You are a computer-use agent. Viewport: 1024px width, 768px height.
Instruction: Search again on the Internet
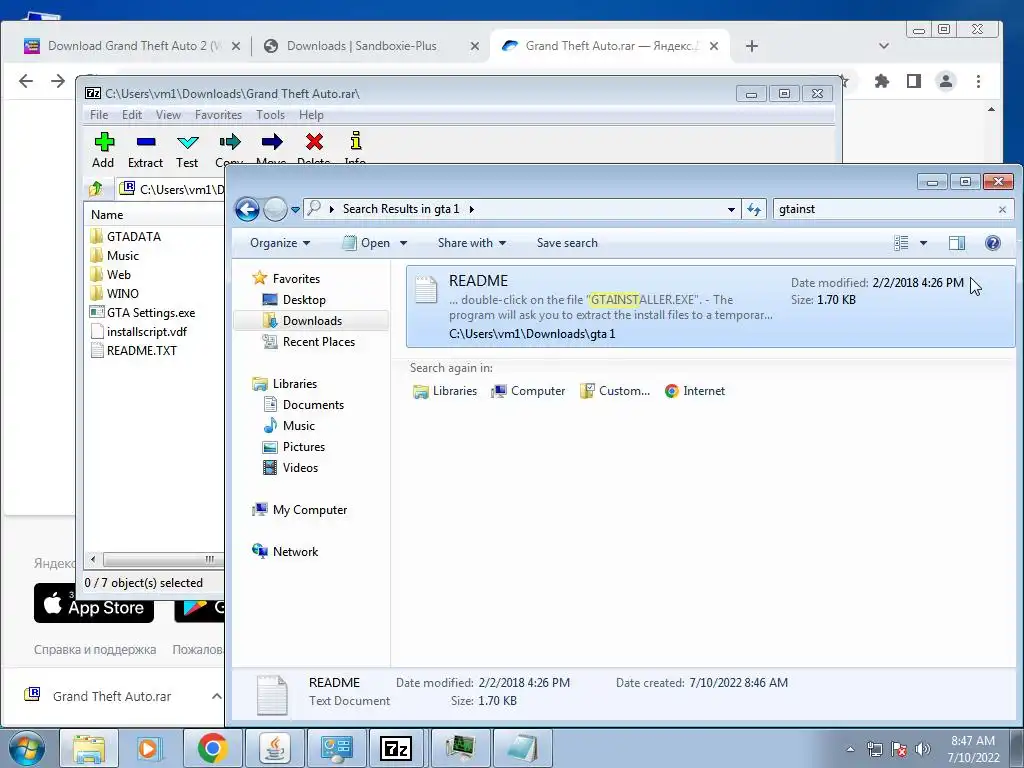click(x=695, y=391)
